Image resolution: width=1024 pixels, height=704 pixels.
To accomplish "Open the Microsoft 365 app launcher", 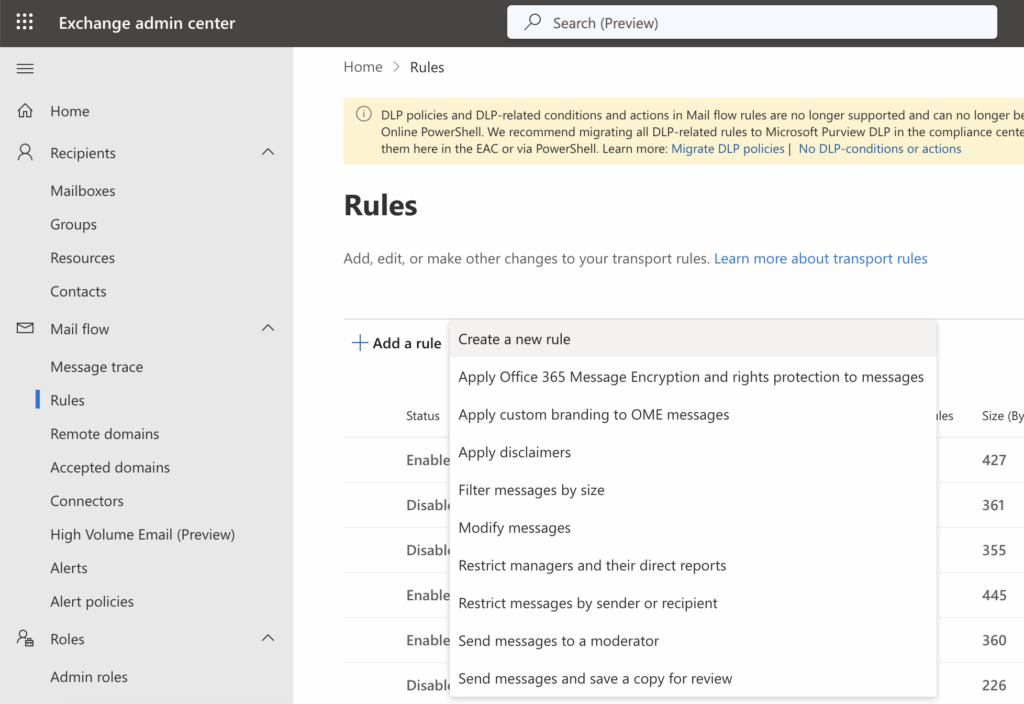I will coord(24,22).
